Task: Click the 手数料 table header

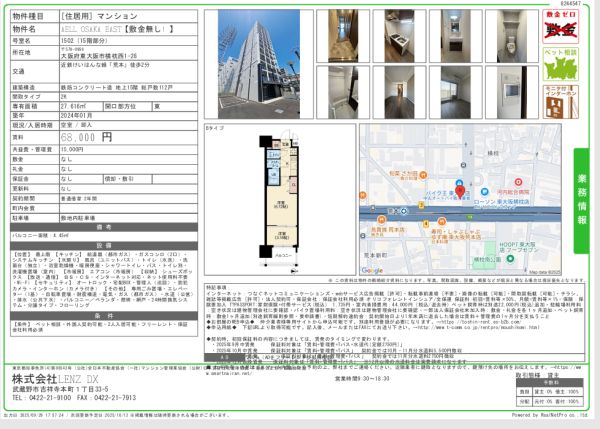Action: click(549, 382)
